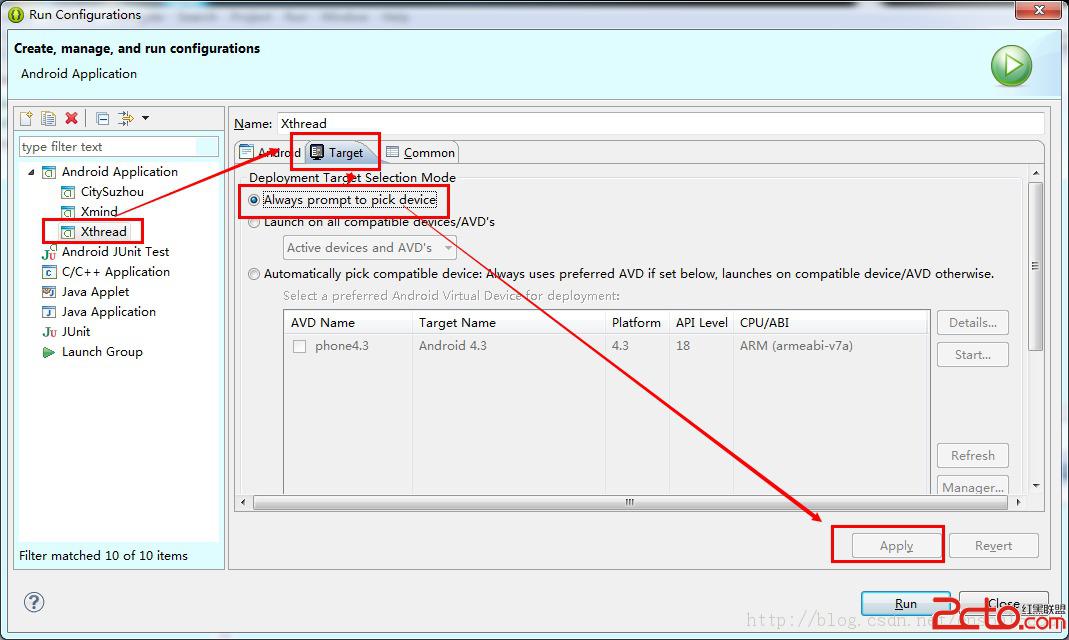Click in the type filter text field
The height and width of the screenshot is (640, 1069).
119,147
